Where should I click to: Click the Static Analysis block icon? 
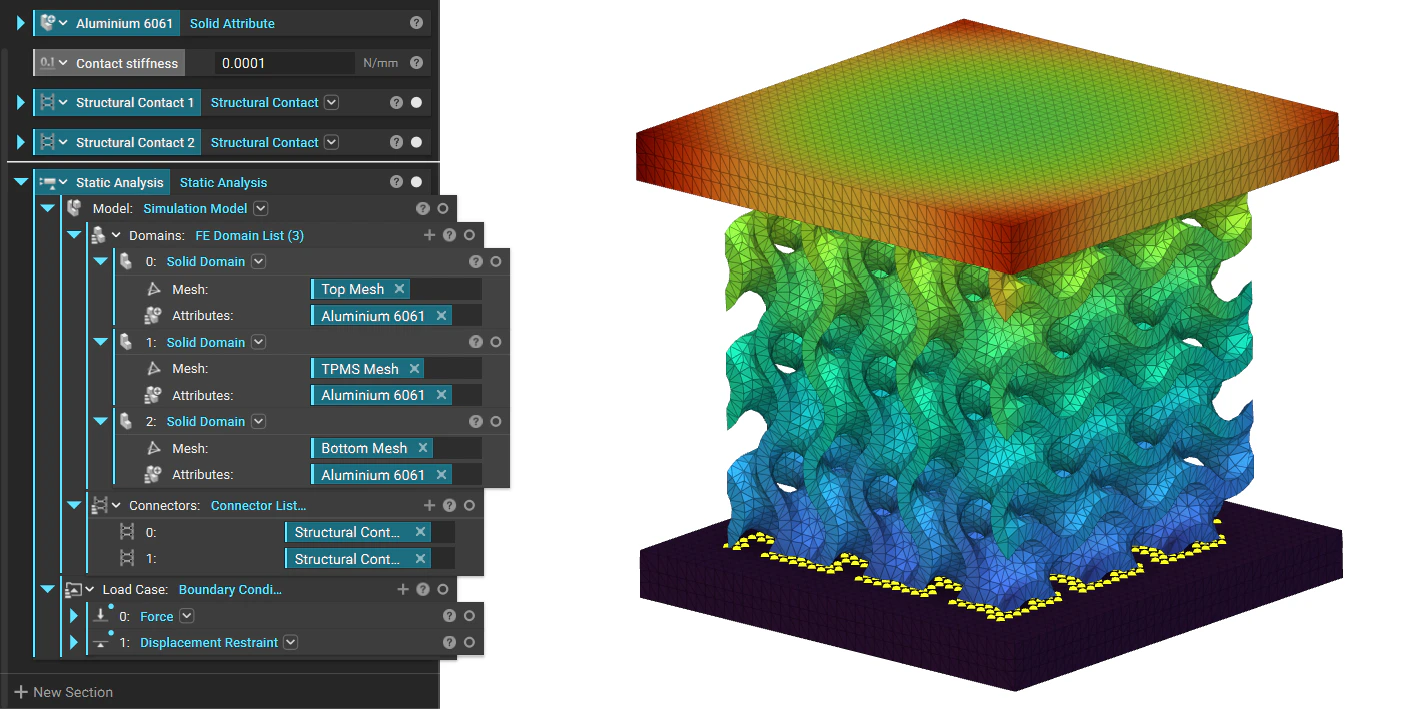47,183
